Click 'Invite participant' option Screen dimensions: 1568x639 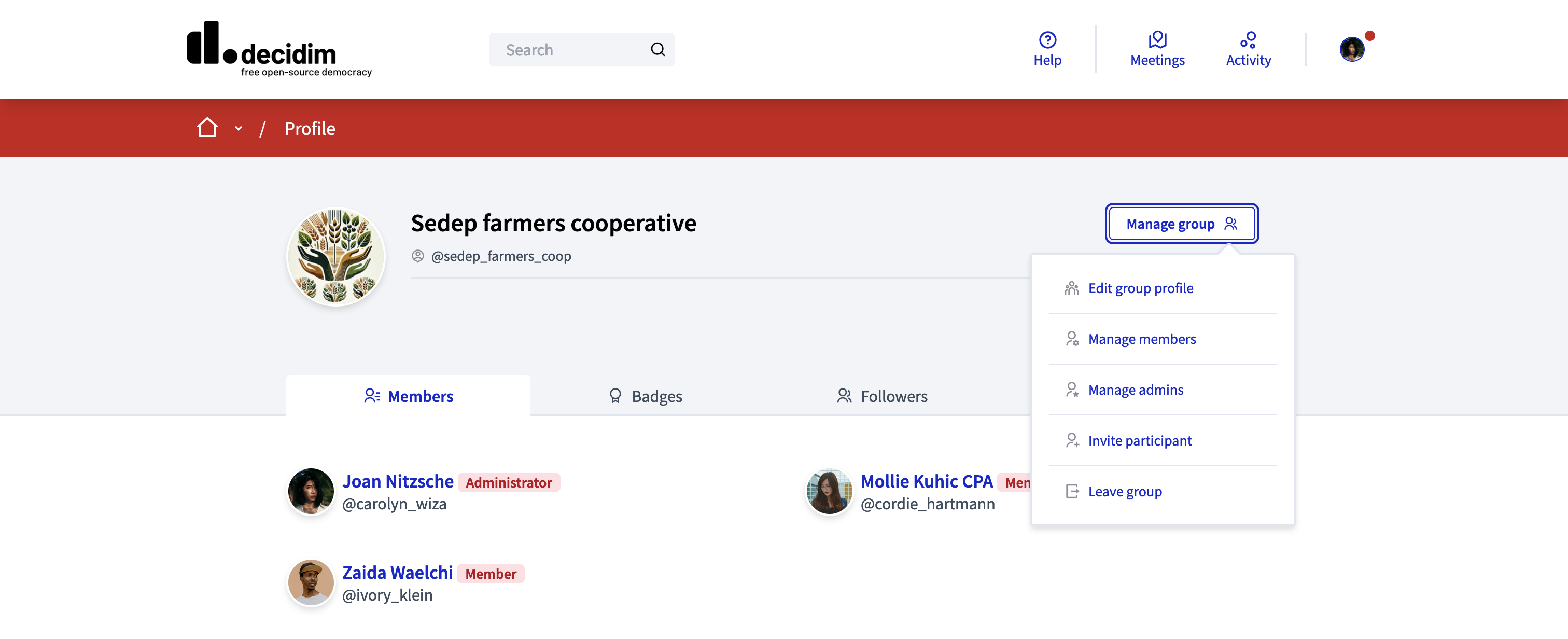click(1140, 440)
